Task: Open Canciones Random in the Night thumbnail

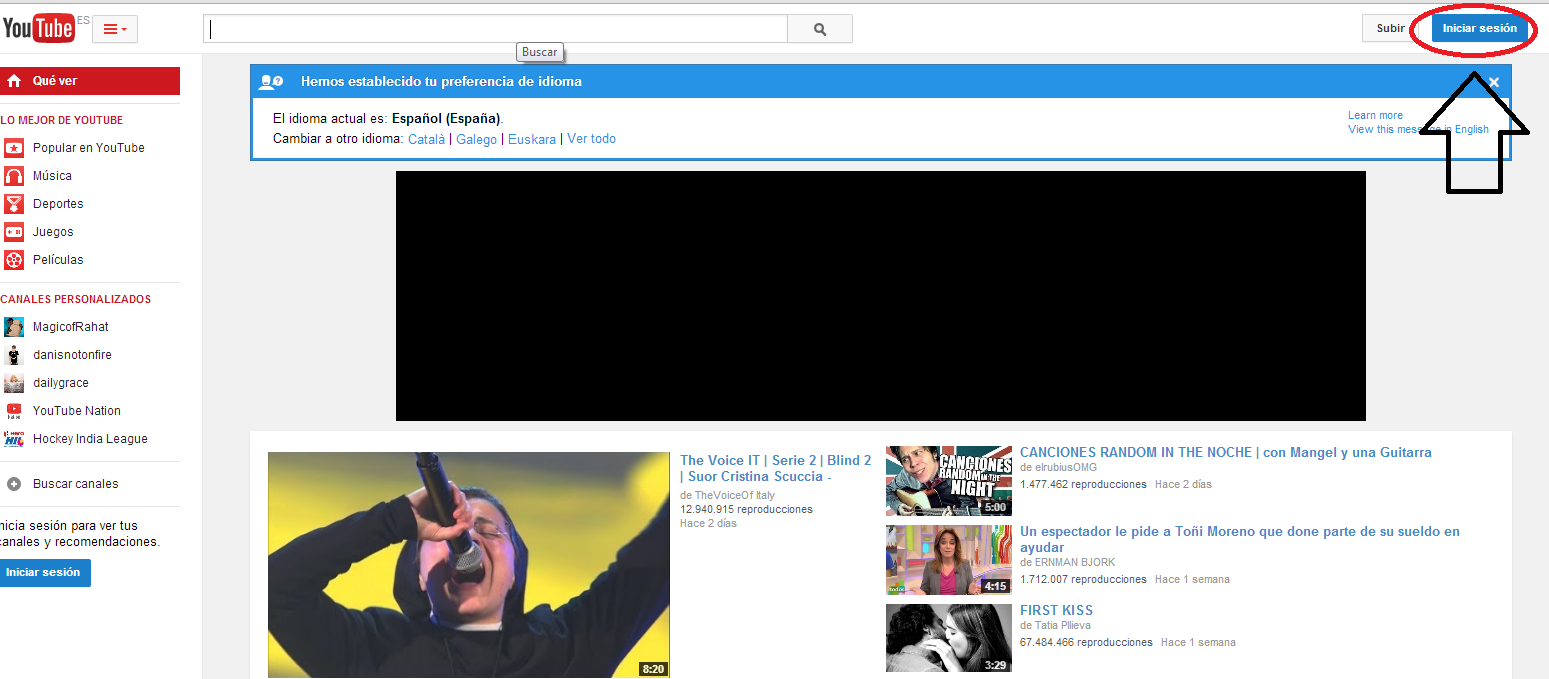Action: (949, 481)
